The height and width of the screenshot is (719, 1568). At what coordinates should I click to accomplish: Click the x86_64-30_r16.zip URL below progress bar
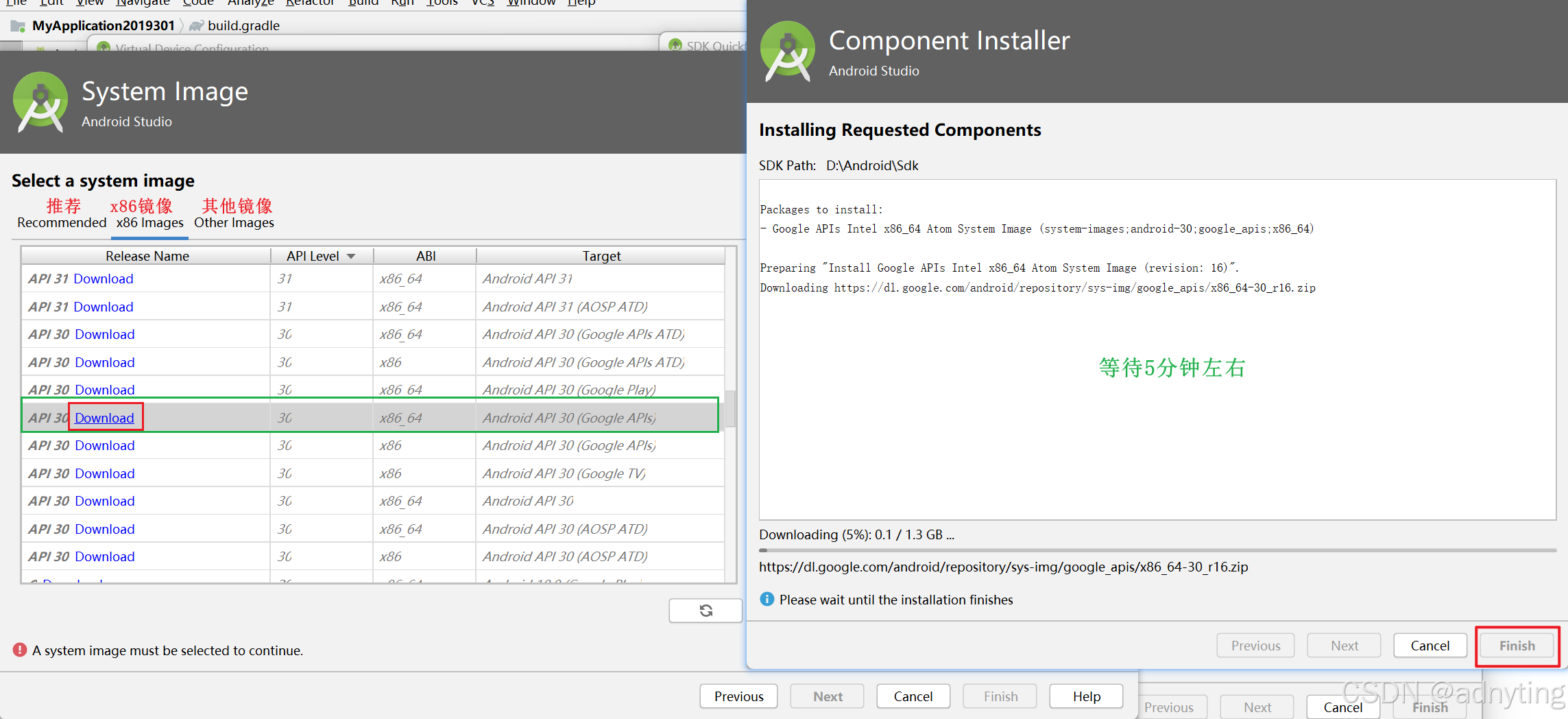coord(1004,567)
